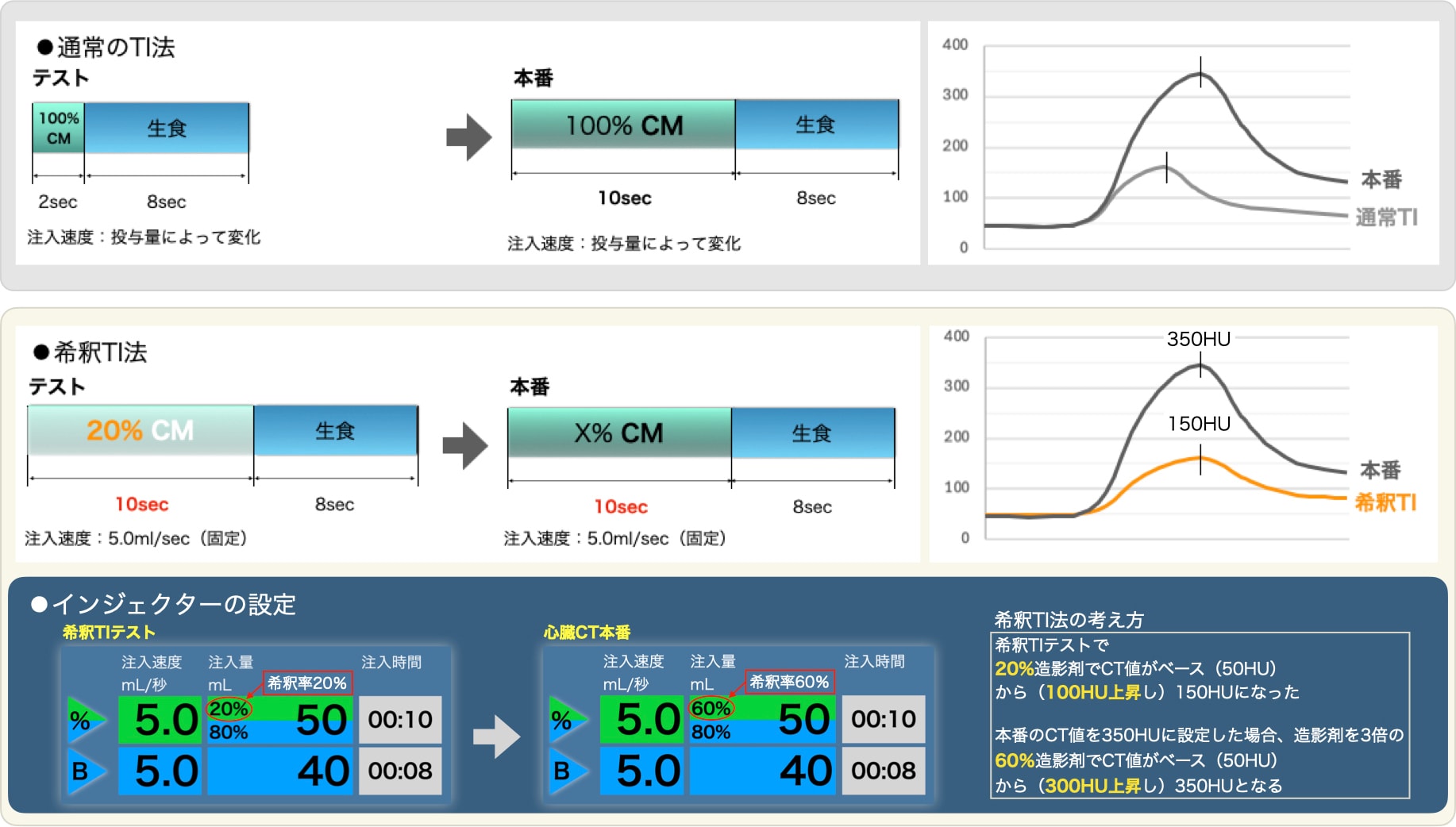Click the orange 20% CM bar

tap(141, 430)
